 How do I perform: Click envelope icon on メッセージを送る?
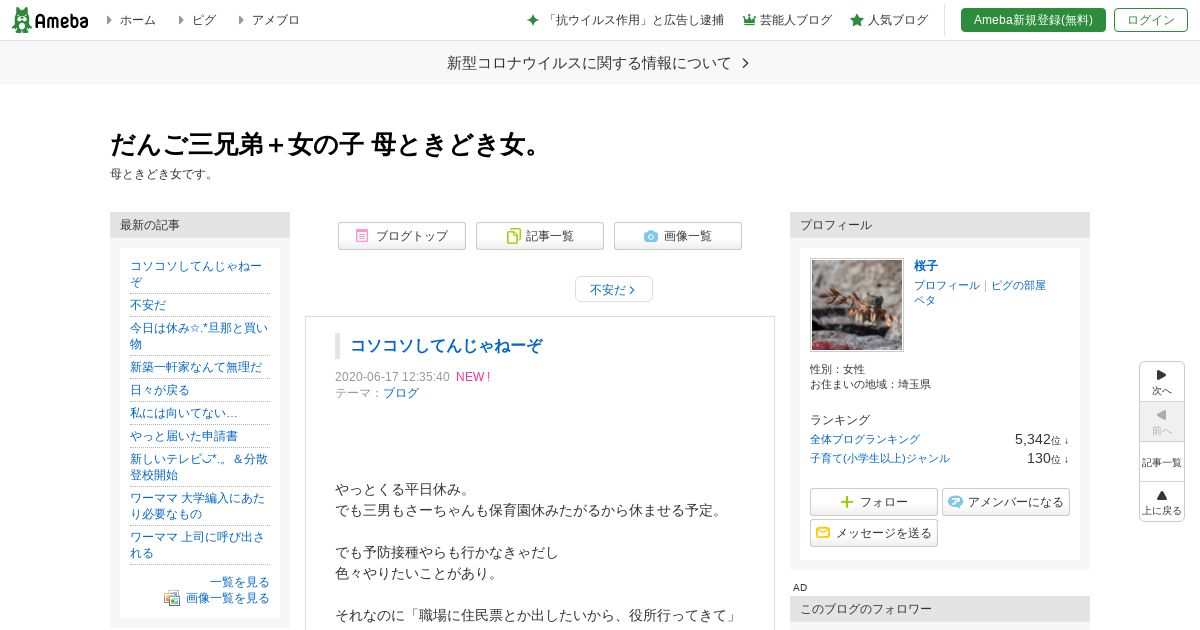coord(823,533)
